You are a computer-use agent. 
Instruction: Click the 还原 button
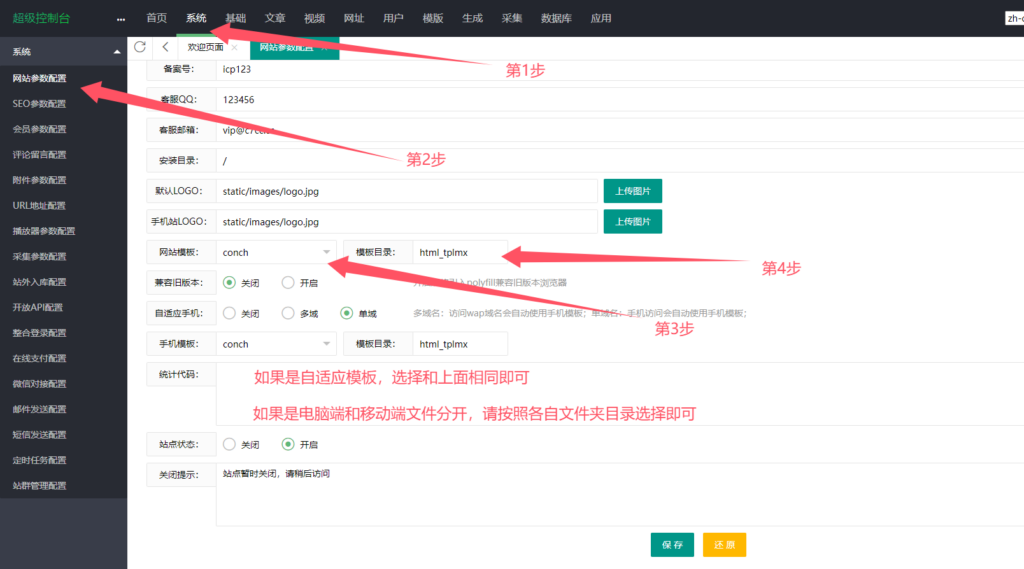724,545
